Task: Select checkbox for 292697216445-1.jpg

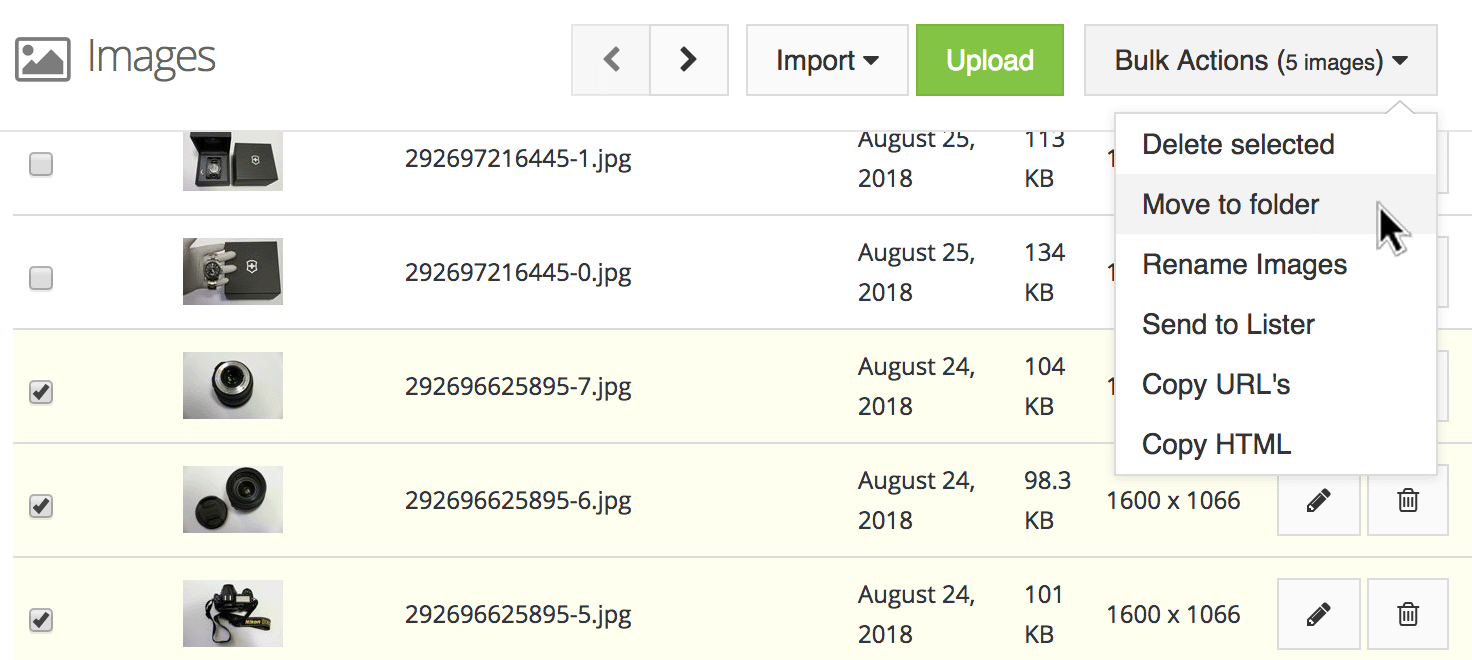Action: coord(41,164)
